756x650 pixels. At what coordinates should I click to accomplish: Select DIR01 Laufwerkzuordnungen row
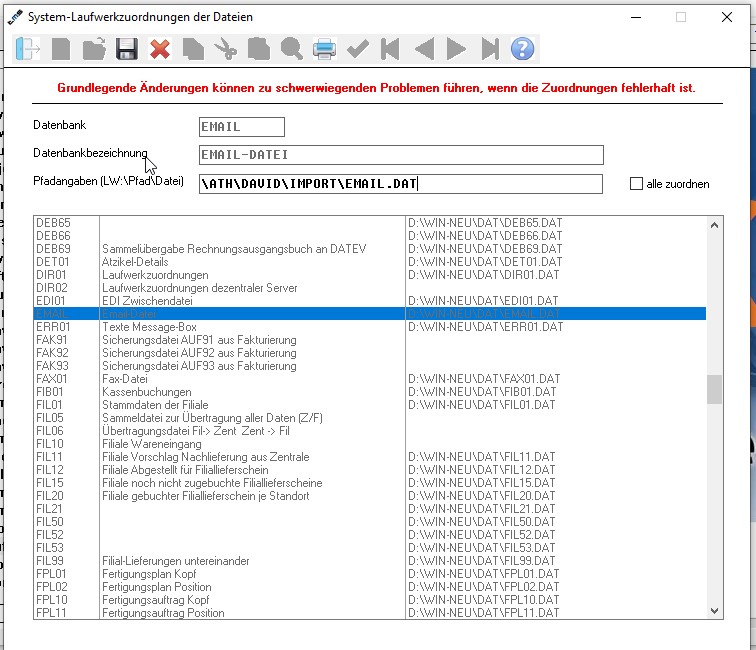pos(370,275)
